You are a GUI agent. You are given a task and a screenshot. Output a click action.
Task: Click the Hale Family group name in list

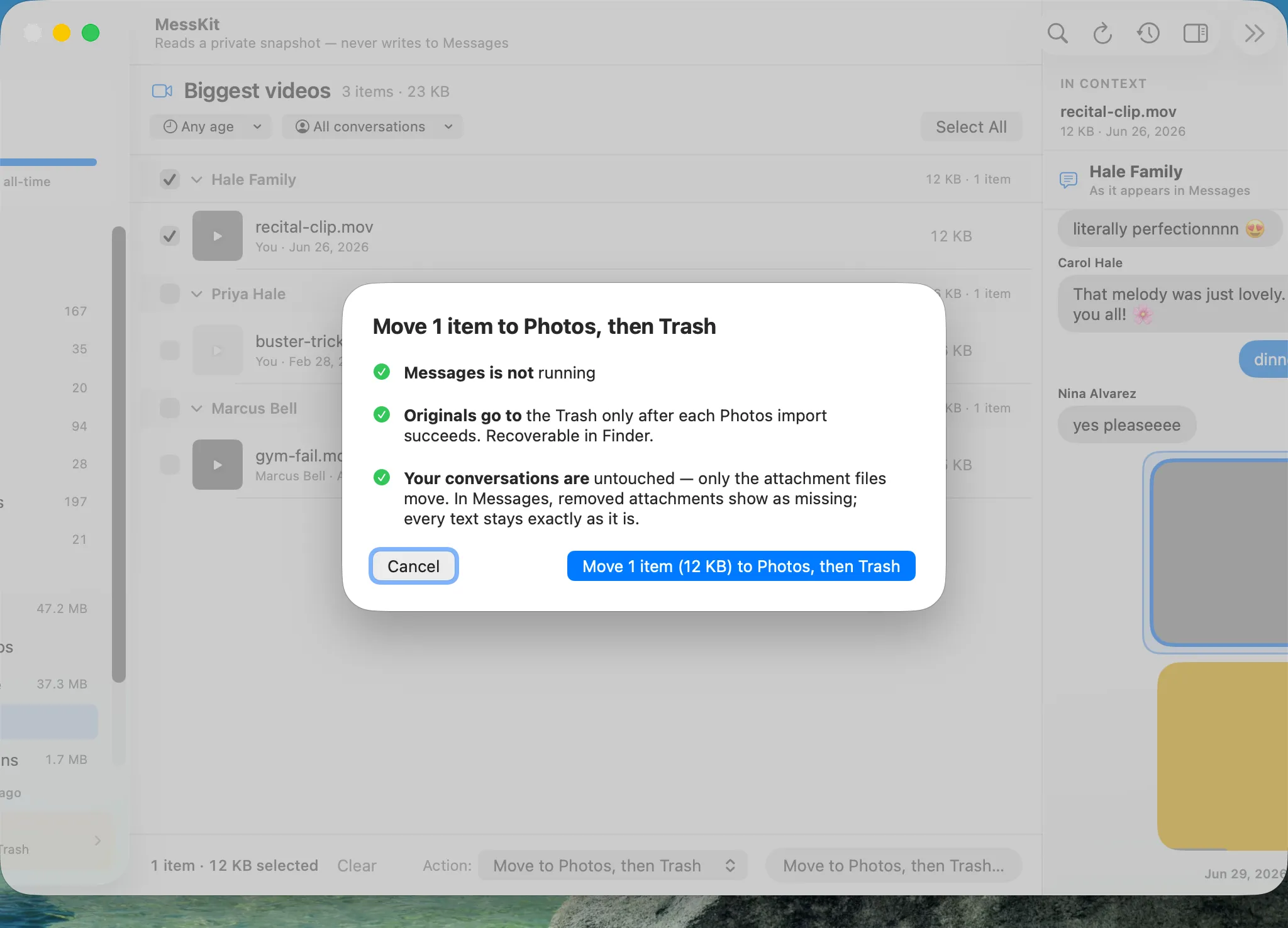[254, 180]
